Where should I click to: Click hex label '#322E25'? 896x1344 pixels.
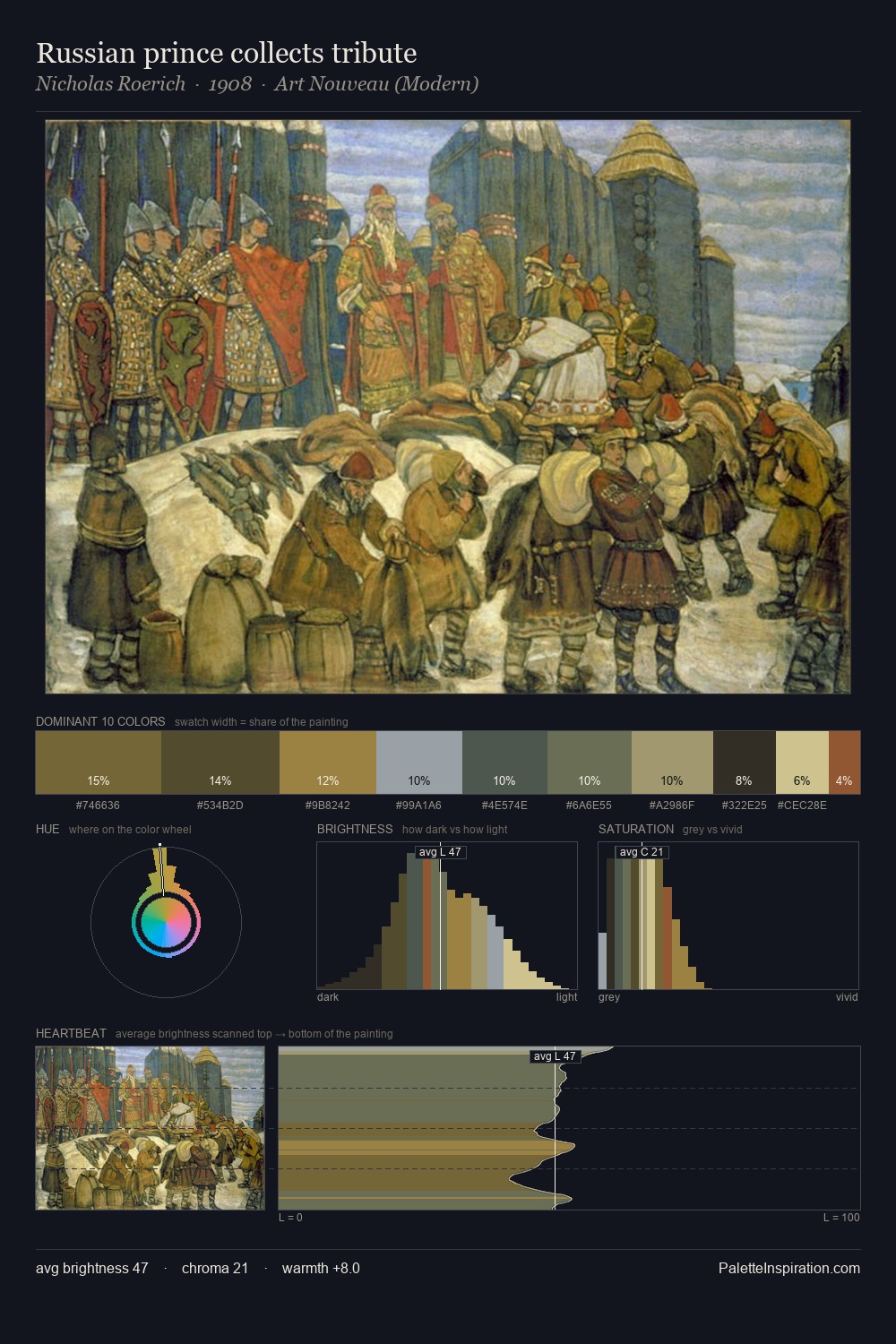(745, 806)
